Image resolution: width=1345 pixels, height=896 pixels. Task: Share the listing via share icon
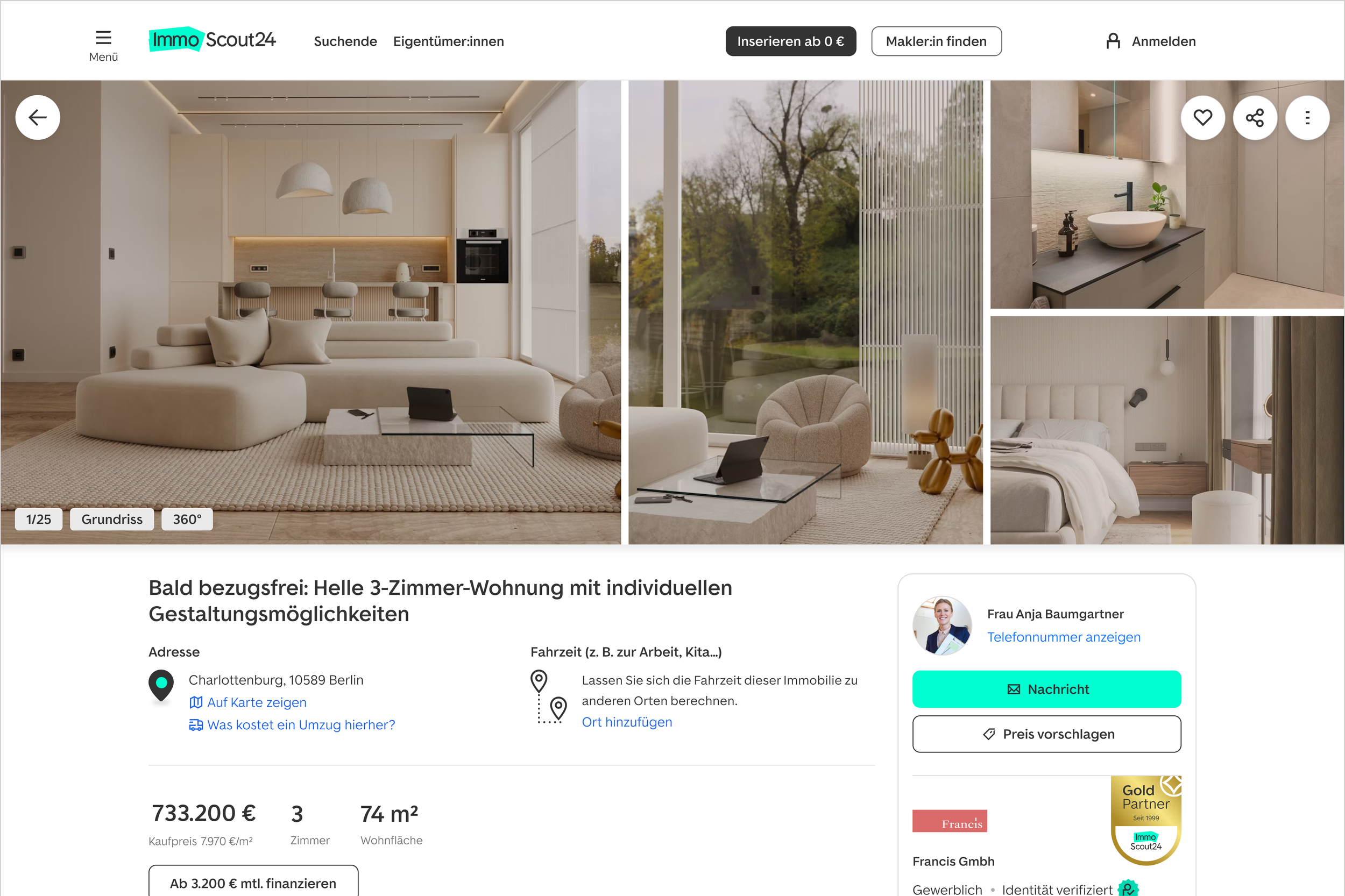[x=1255, y=118]
